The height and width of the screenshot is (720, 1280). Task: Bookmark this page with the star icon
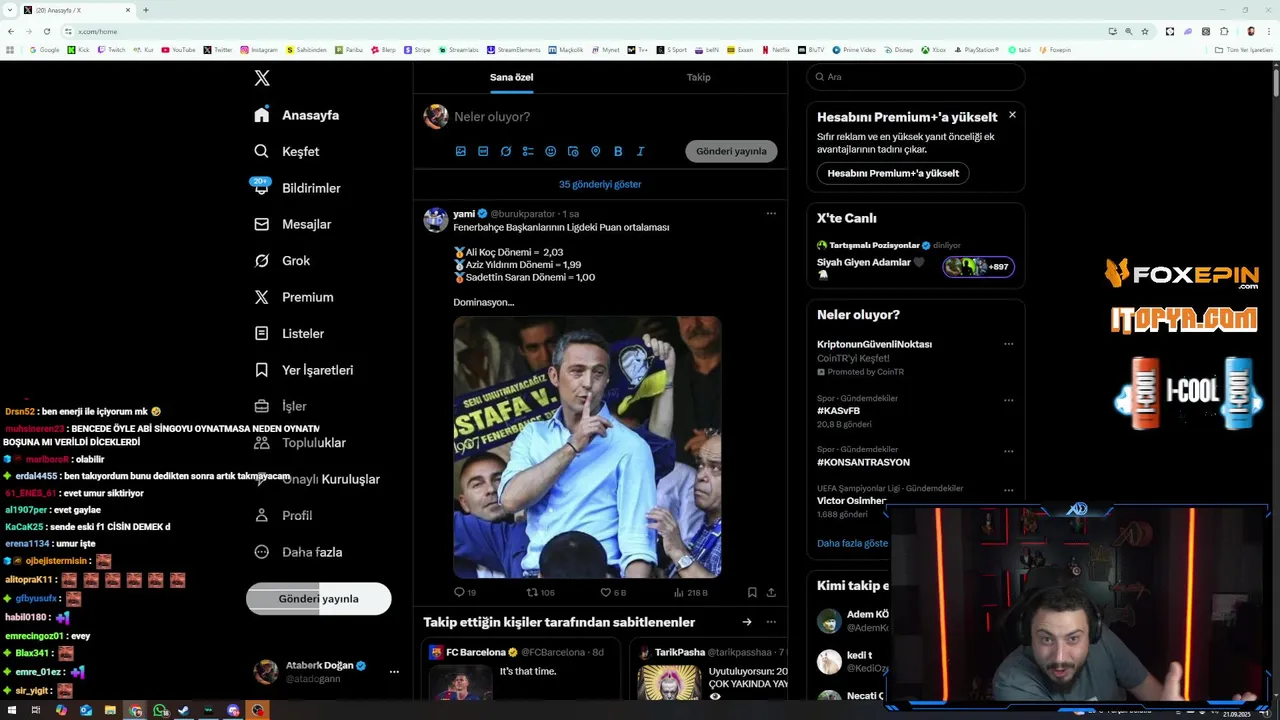[x=1145, y=31]
